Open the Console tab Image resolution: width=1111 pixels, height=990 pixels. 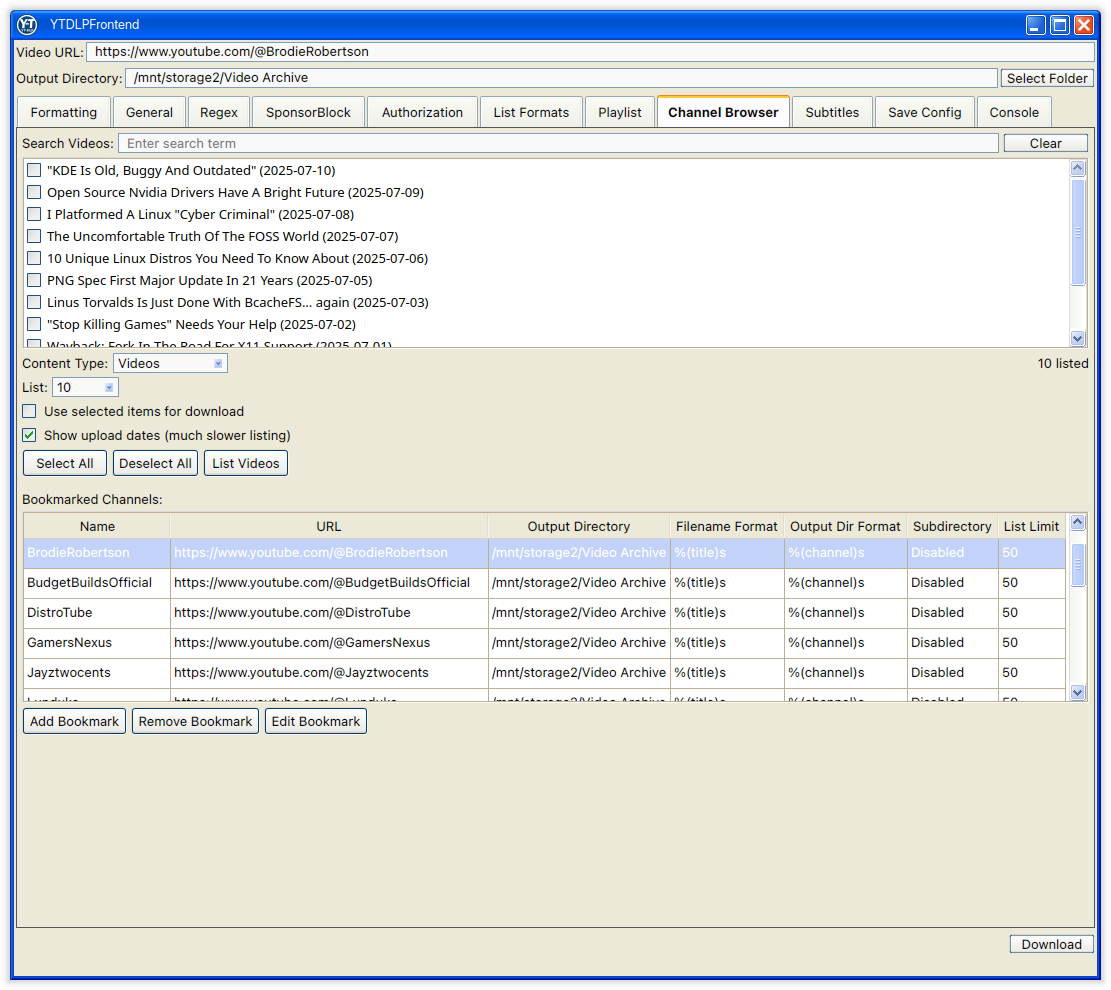tap(1014, 113)
